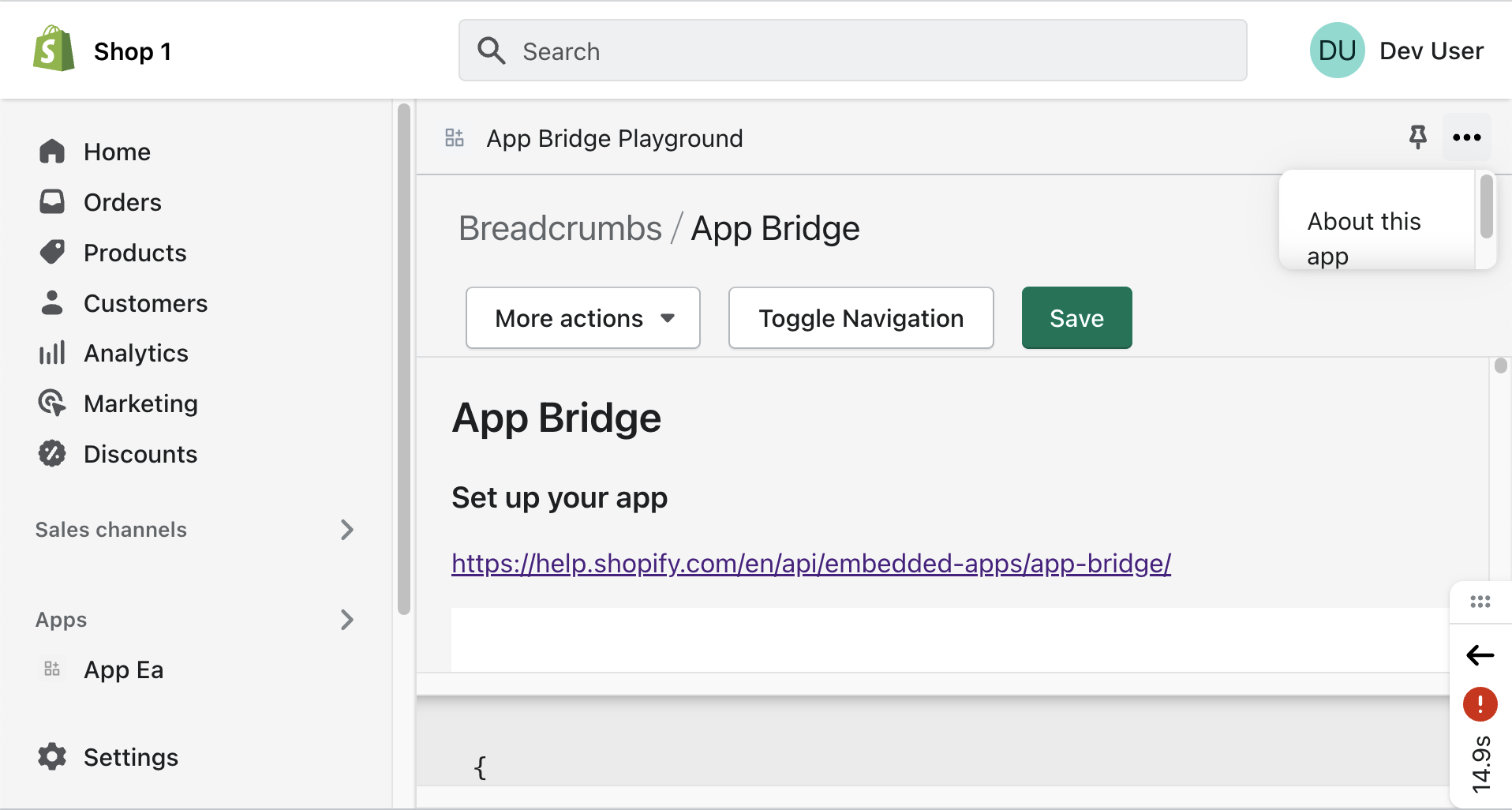Click the App Ea icon in sidebar

click(x=52, y=669)
